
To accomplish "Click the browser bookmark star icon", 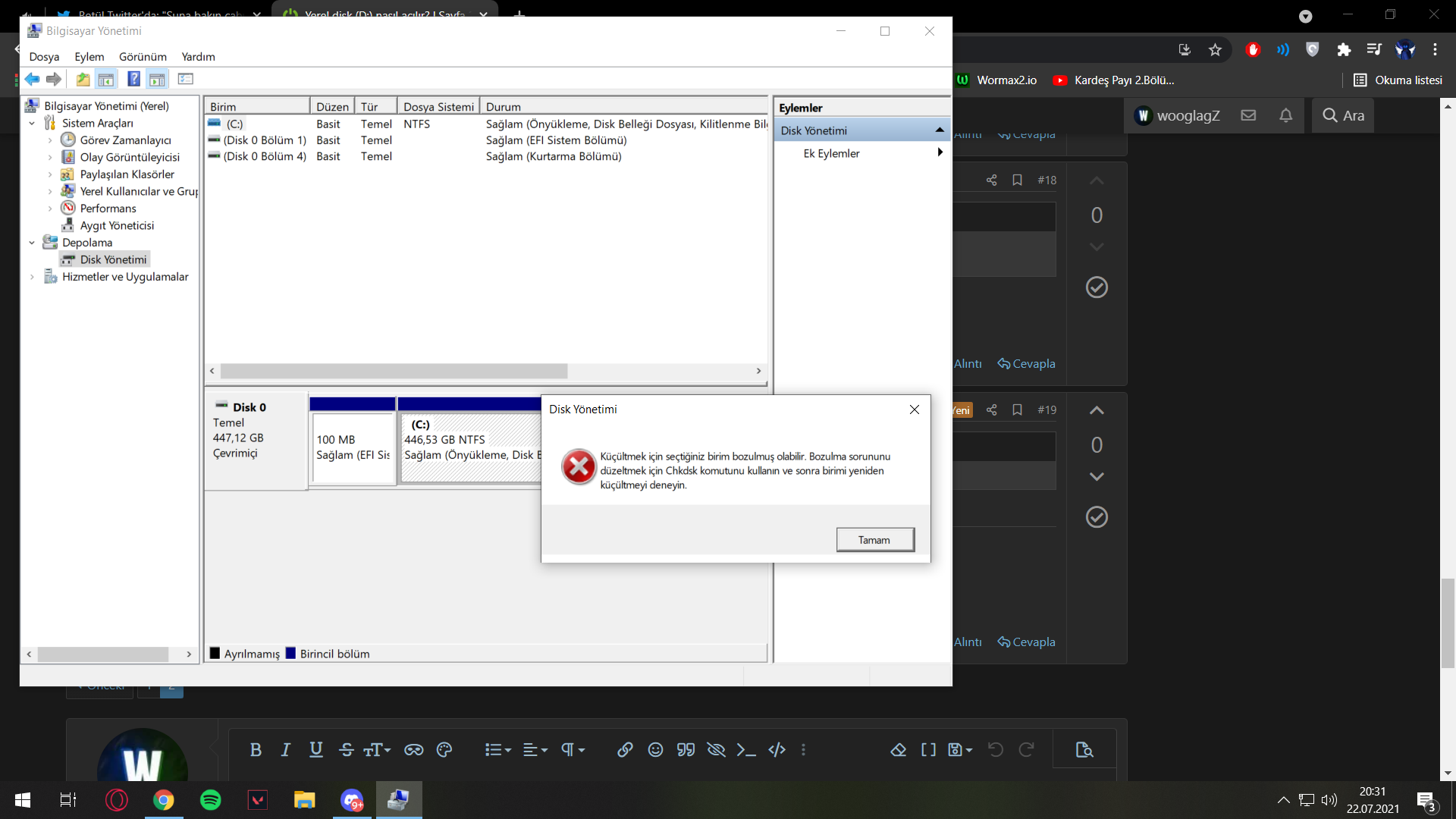I will (1216, 50).
